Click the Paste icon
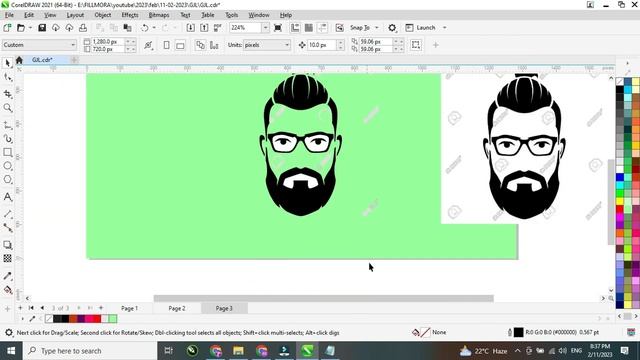The width and height of the screenshot is (640, 360). [x=127, y=28]
